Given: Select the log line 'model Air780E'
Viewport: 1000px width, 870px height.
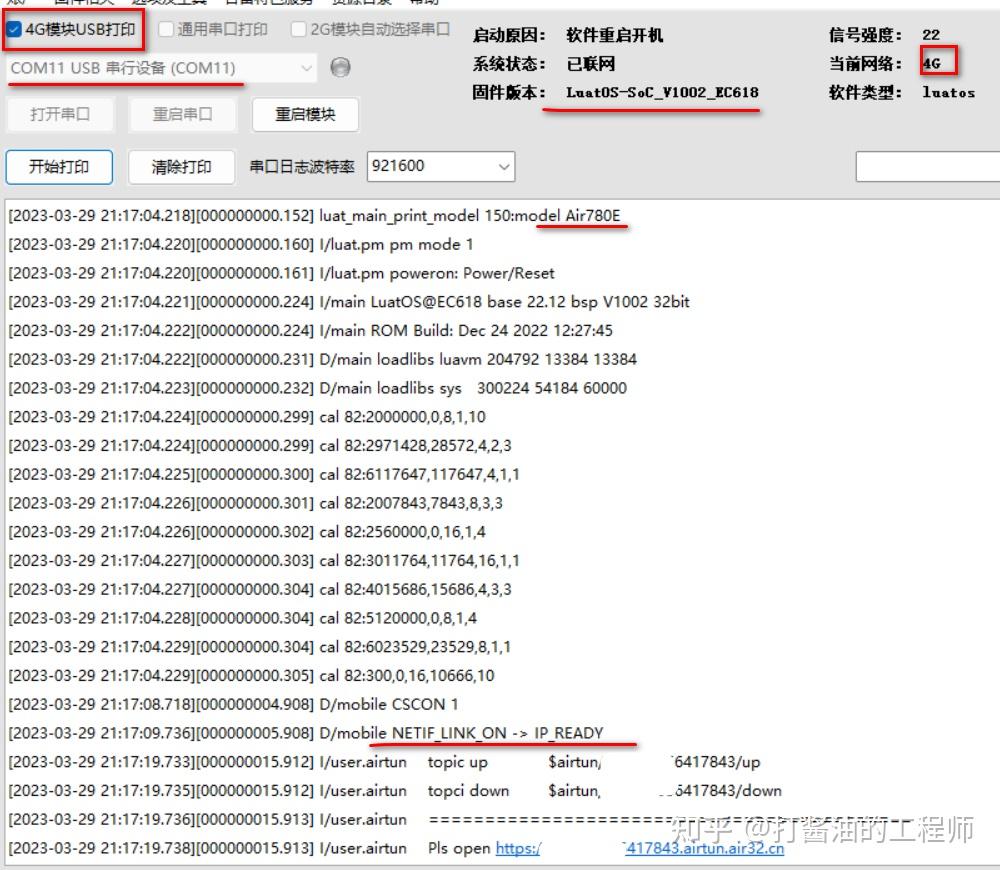Looking at the screenshot, I should point(314,216).
